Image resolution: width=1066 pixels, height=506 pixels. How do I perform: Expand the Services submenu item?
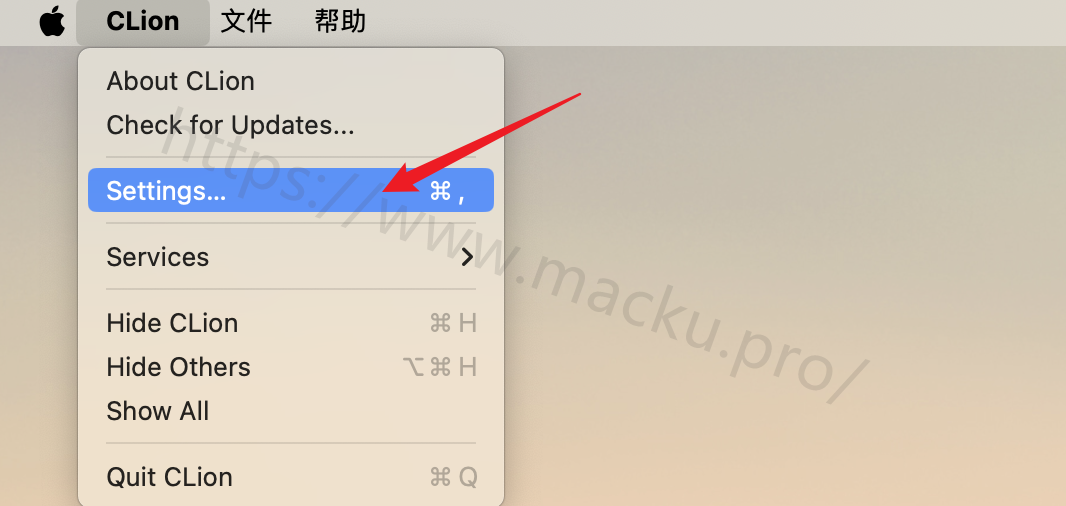tap(291, 257)
